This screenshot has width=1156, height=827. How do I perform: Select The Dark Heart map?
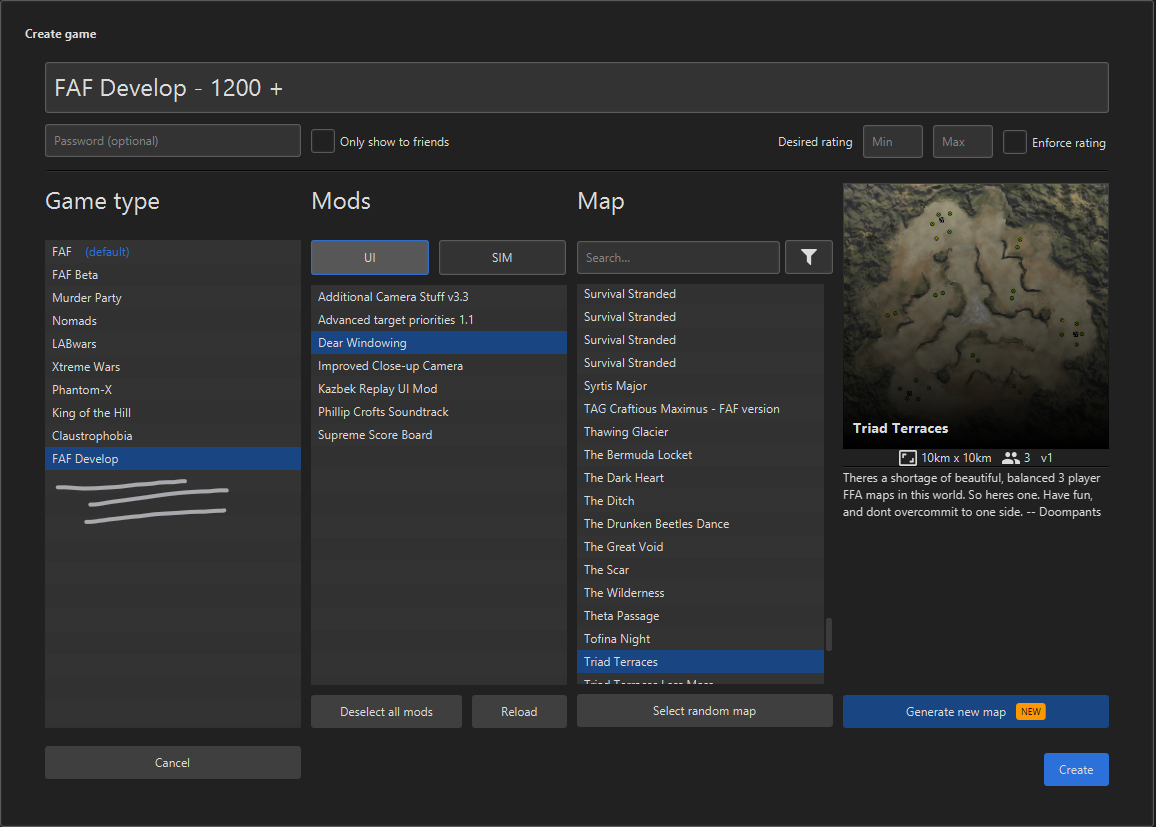pos(700,478)
